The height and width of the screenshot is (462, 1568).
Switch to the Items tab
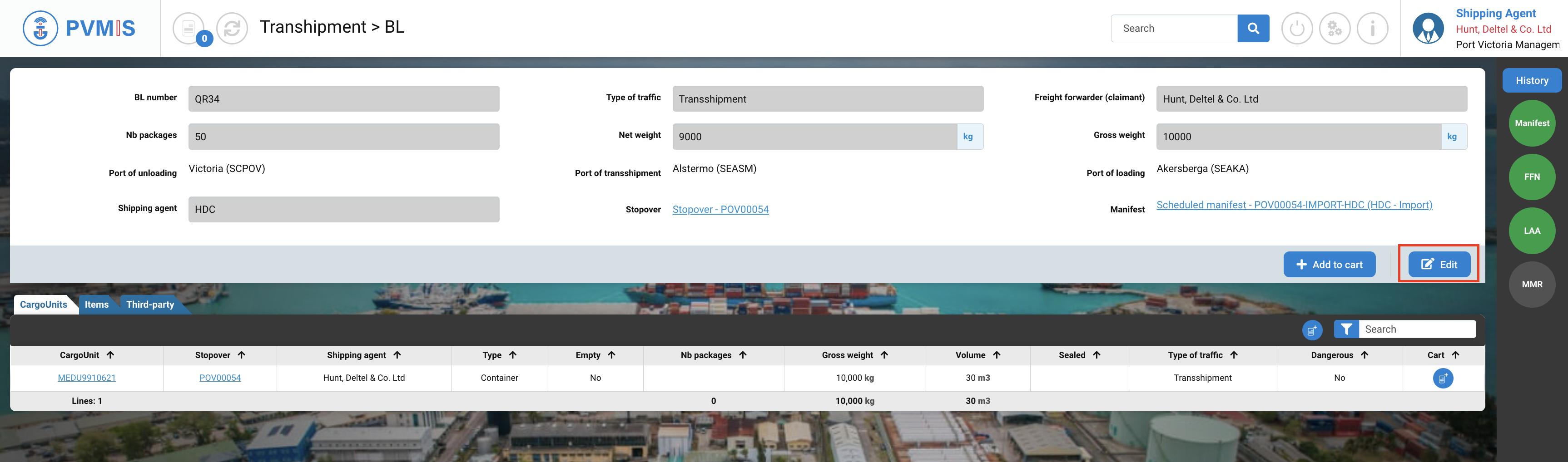97,305
